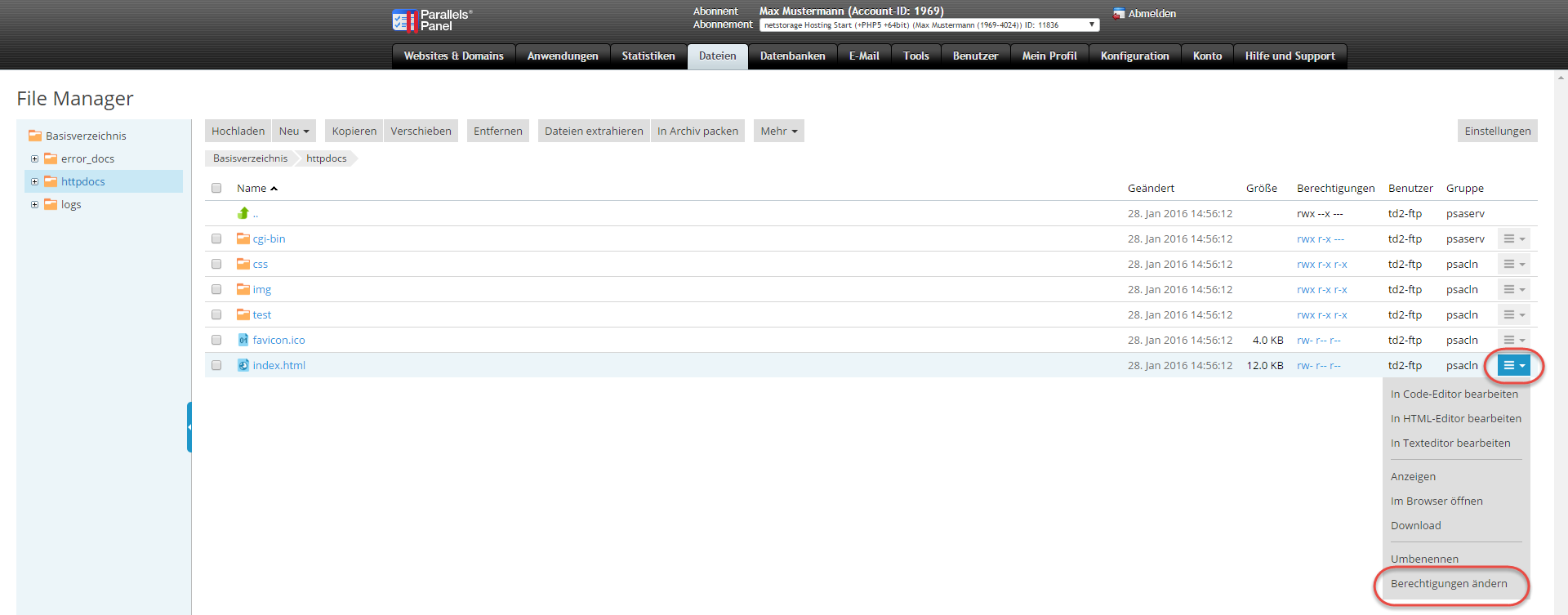The image size is (1568, 615).
Task: Click the Hochladen button
Action: [238, 131]
